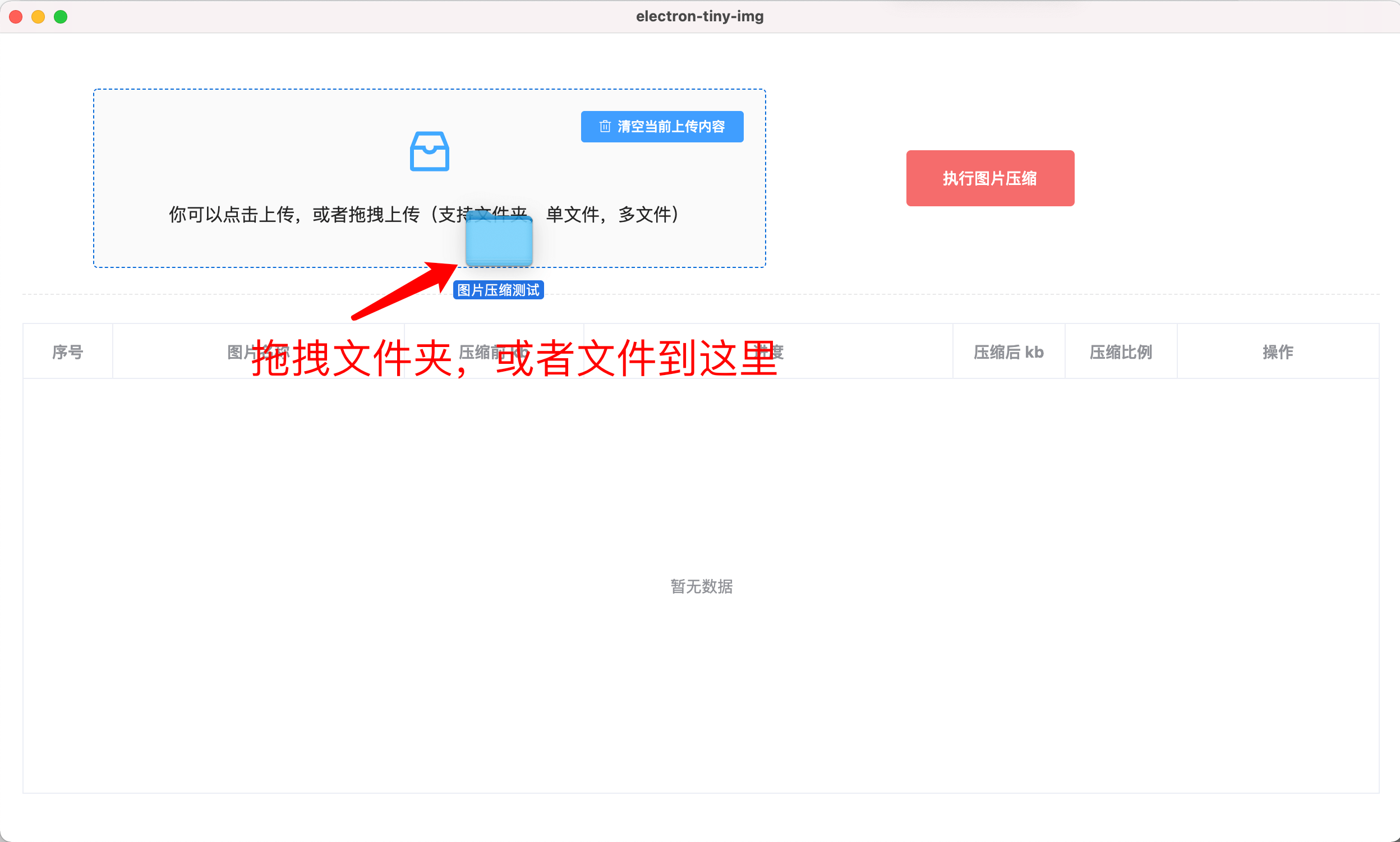This screenshot has width=1400, height=842.
Task: Click the electron-tiny-img window title
Action: [x=699, y=16]
